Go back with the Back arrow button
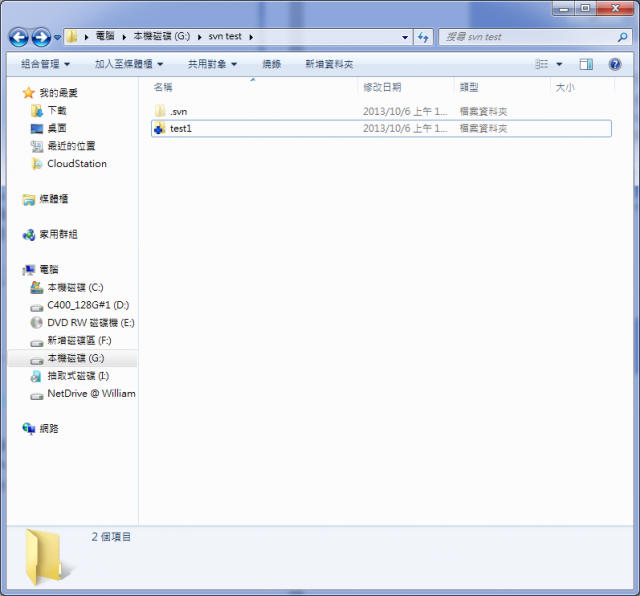Viewport: 640px width, 596px height. click(19, 38)
